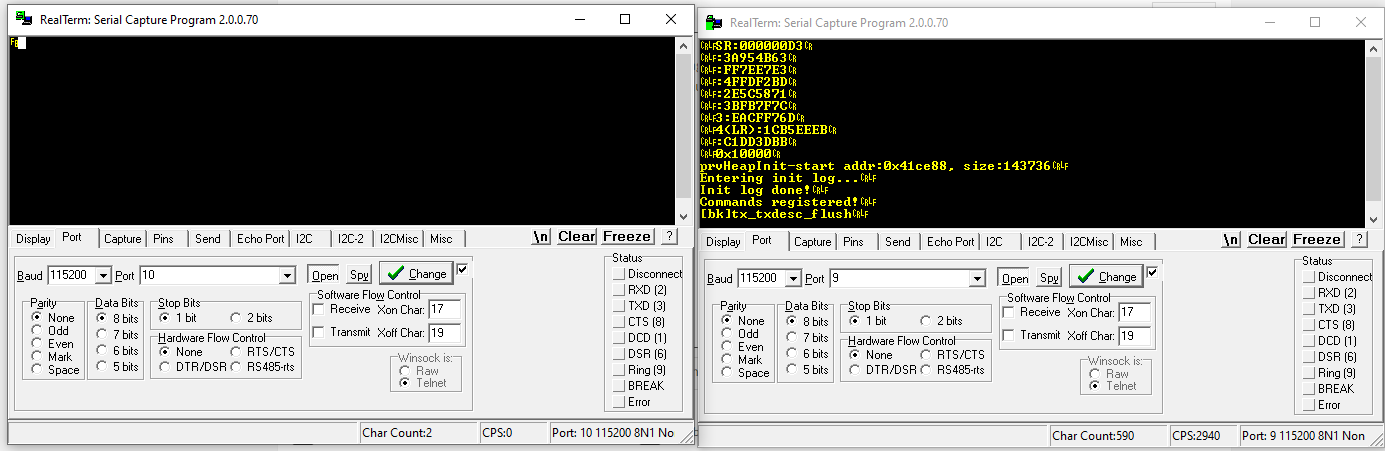The image size is (1385, 451).
Task: Expand Port 9 dropdown in right window
Action: point(978,278)
